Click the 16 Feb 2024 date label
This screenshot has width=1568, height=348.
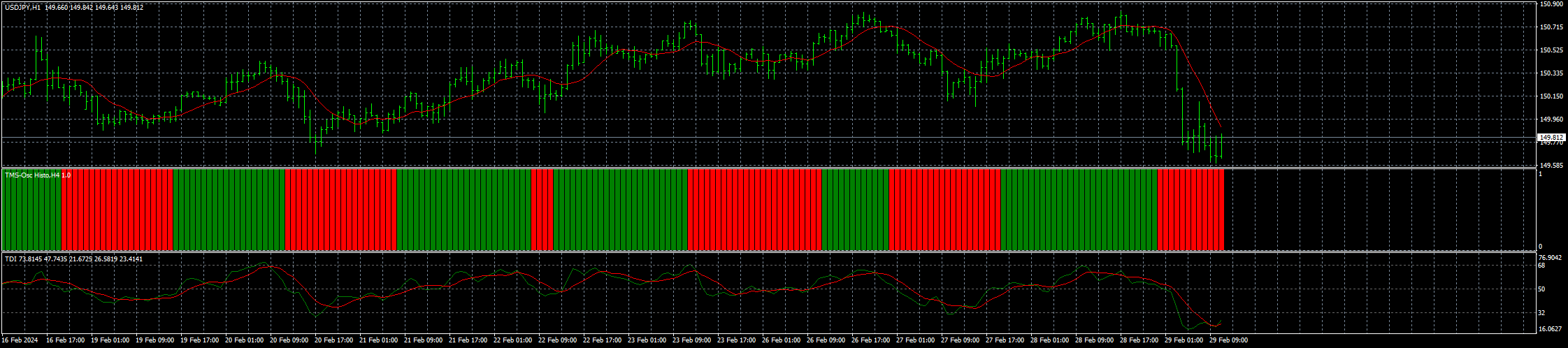19,341
